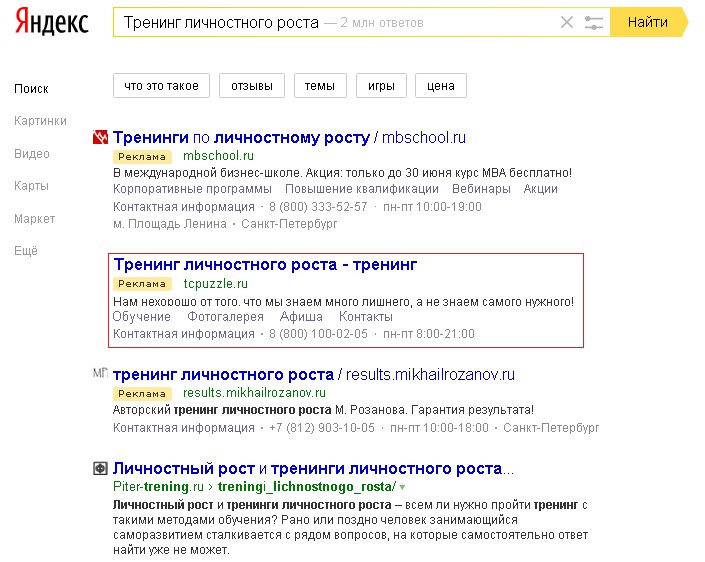Open the Маркет section
The image size is (705, 562).
[35, 218]
